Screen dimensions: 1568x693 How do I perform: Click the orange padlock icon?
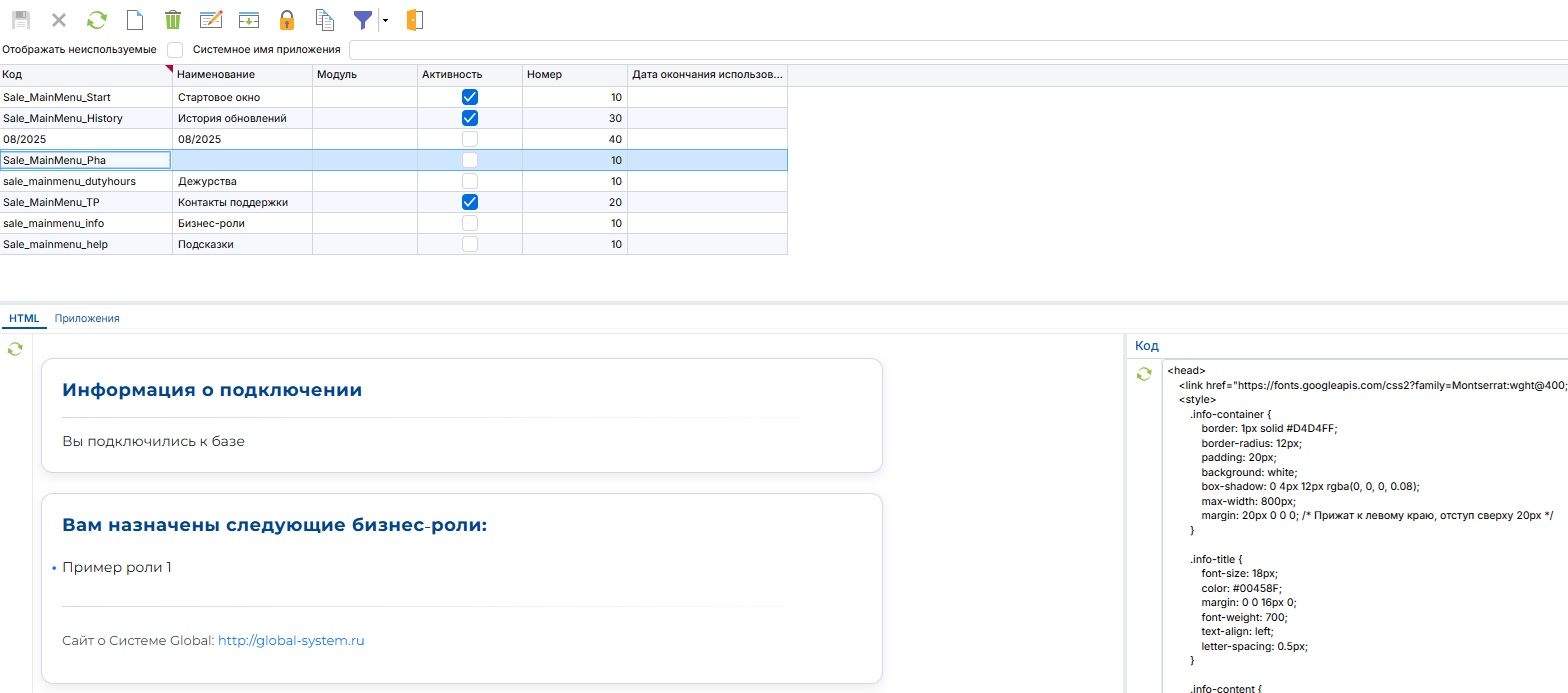pyautogui.click(x=287, y=20)
